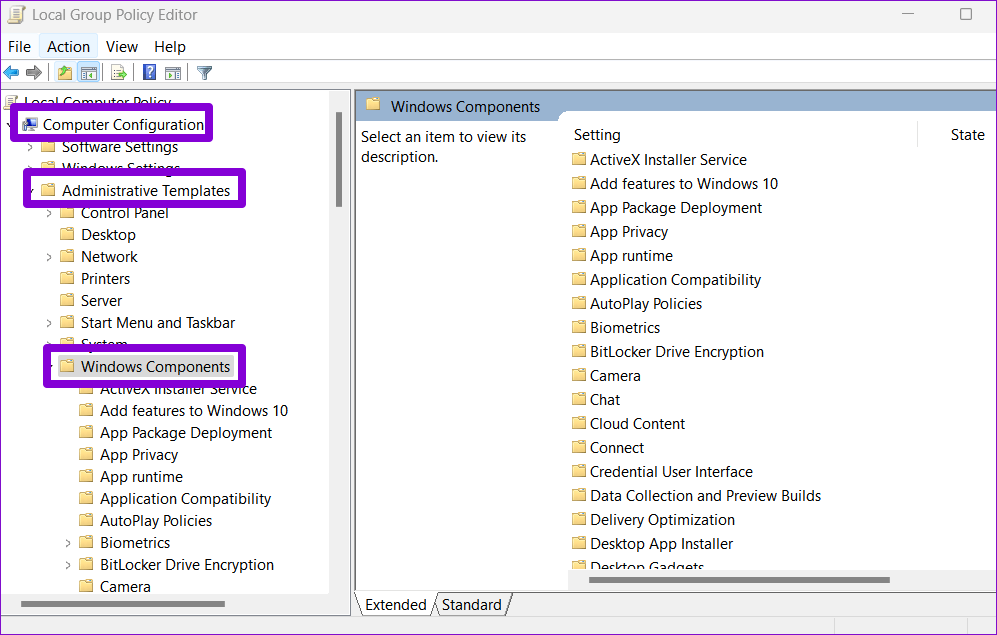Click the Up one level folder icon

[64, 72]
